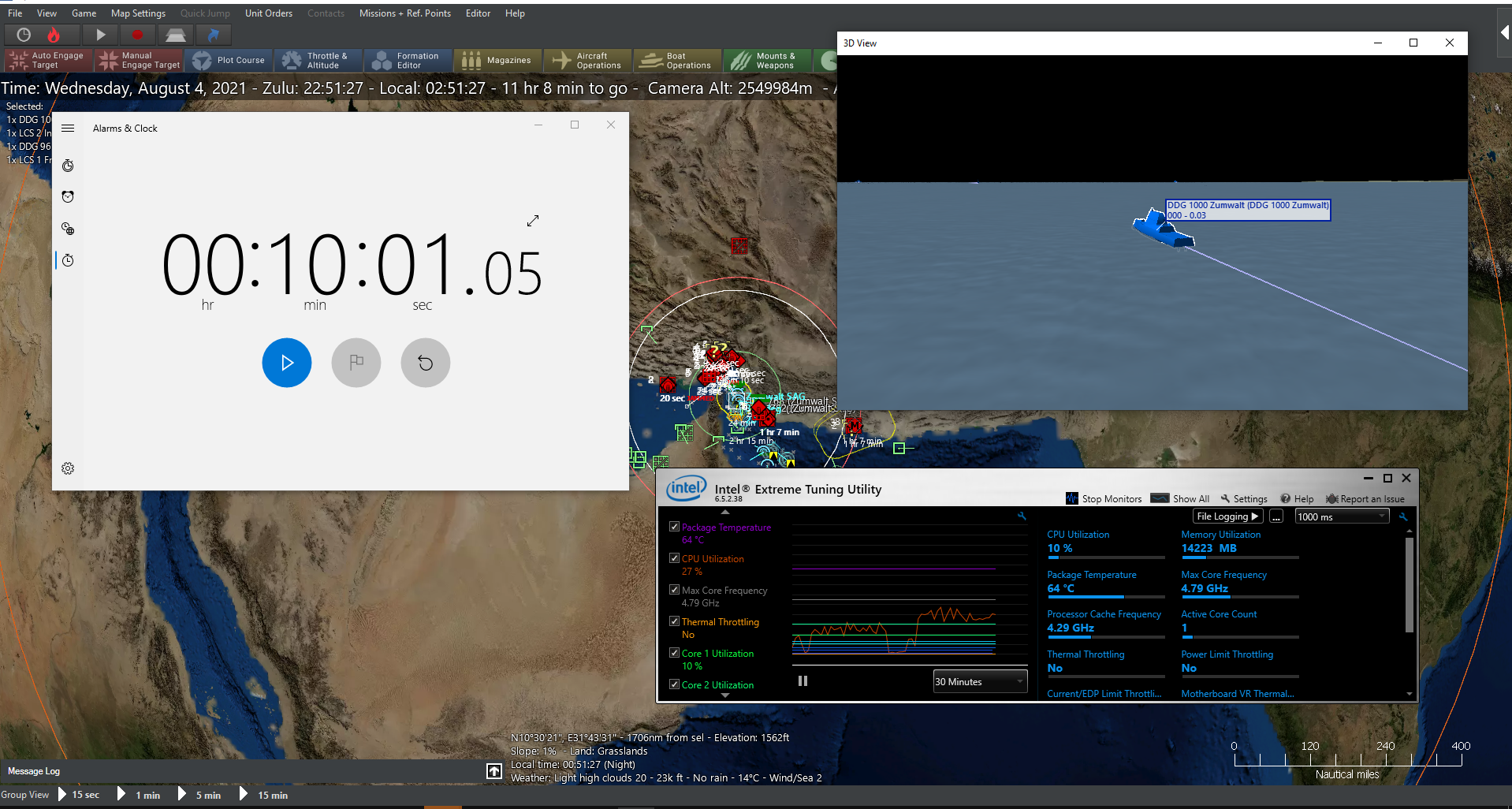Toggle the Package Temperature graph checkbox
This screenshot has height=809, width=1512.
point(674,526)
